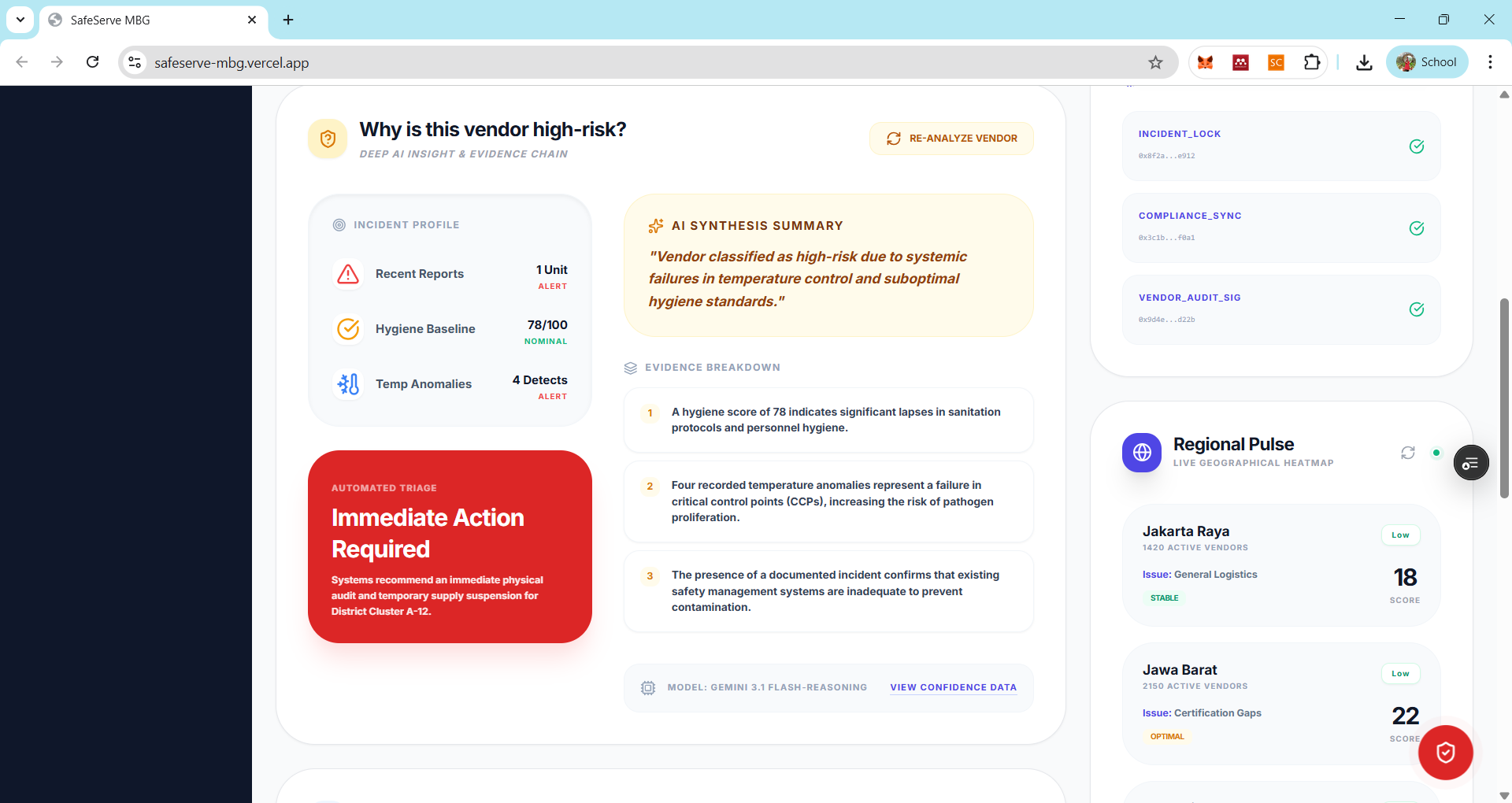1512x803 pixels.
Task: Open the tab search dropdown arrow
Action: click(x=20, y=20)
